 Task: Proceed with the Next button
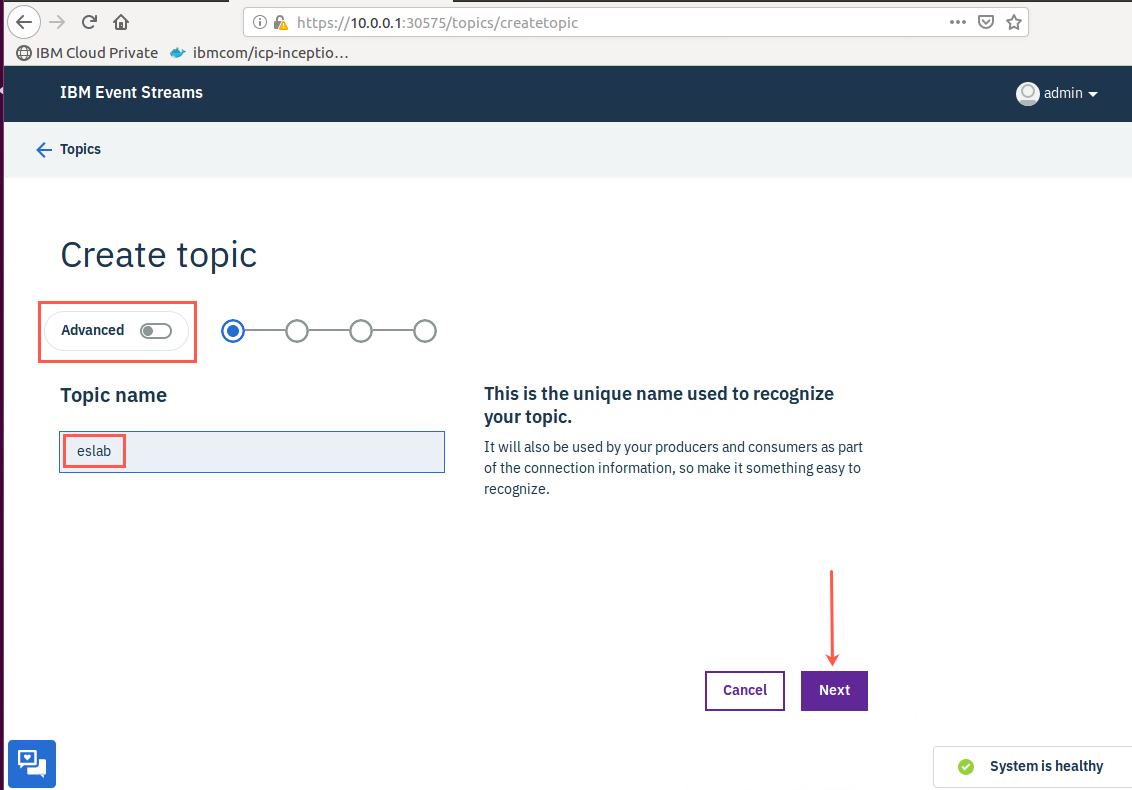[835, 691]
